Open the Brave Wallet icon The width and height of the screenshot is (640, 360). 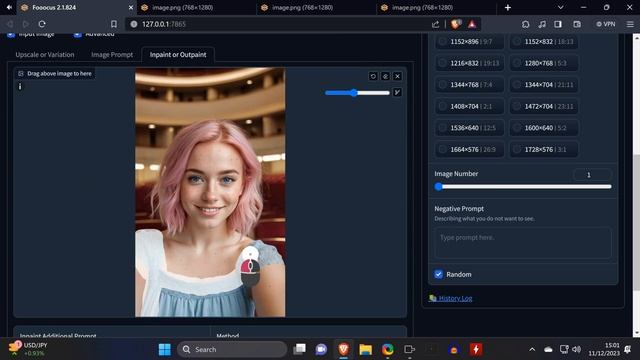click(x=577, y=24)
